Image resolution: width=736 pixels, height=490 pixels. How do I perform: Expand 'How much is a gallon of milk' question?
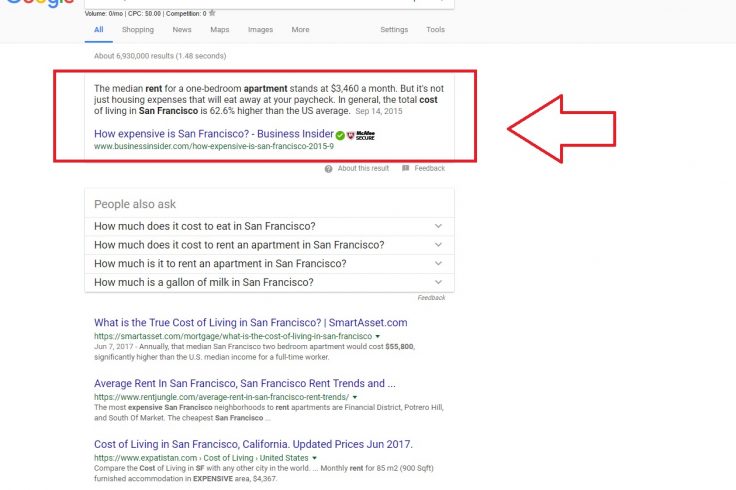269,283
